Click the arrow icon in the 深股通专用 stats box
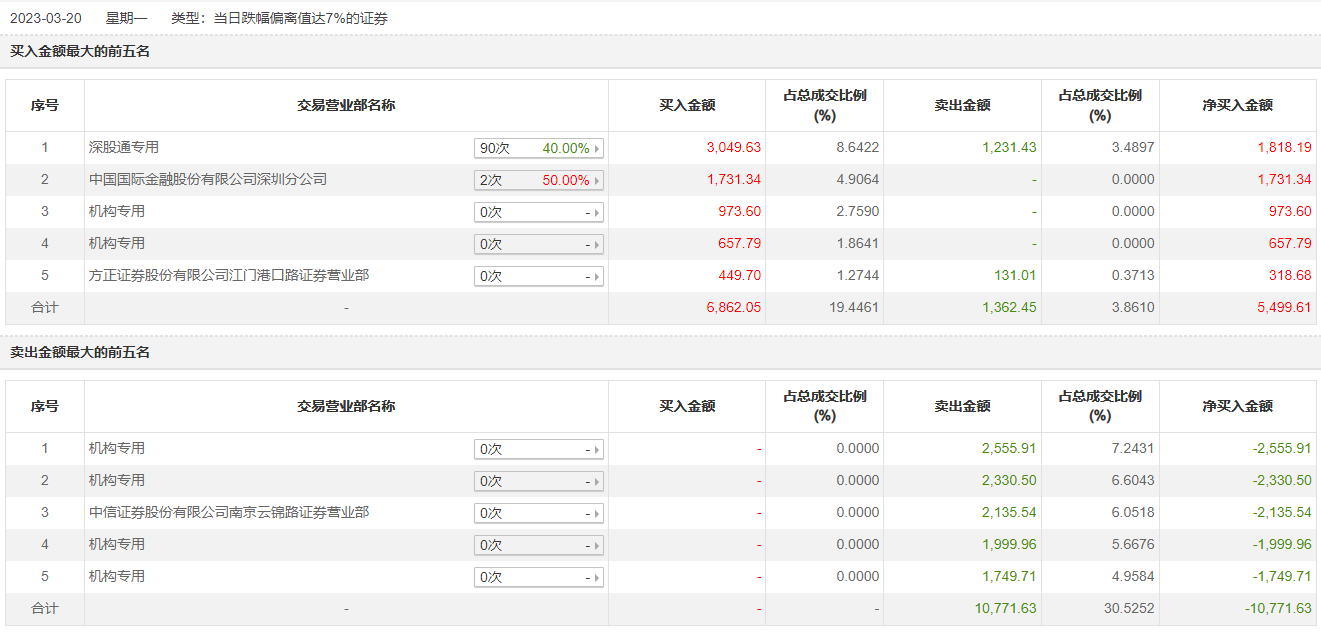 pyautogui.click(x=597, y=149)
